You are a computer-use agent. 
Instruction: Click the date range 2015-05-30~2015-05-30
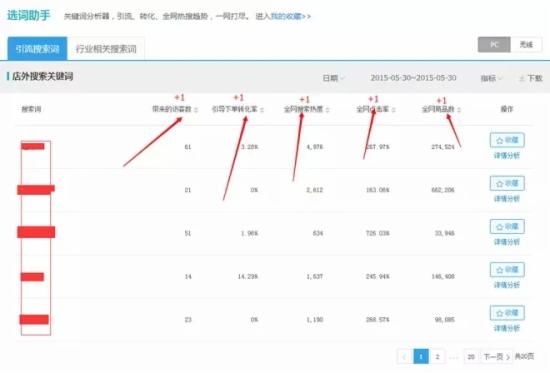pyautogui.click(x=413, y=78)
